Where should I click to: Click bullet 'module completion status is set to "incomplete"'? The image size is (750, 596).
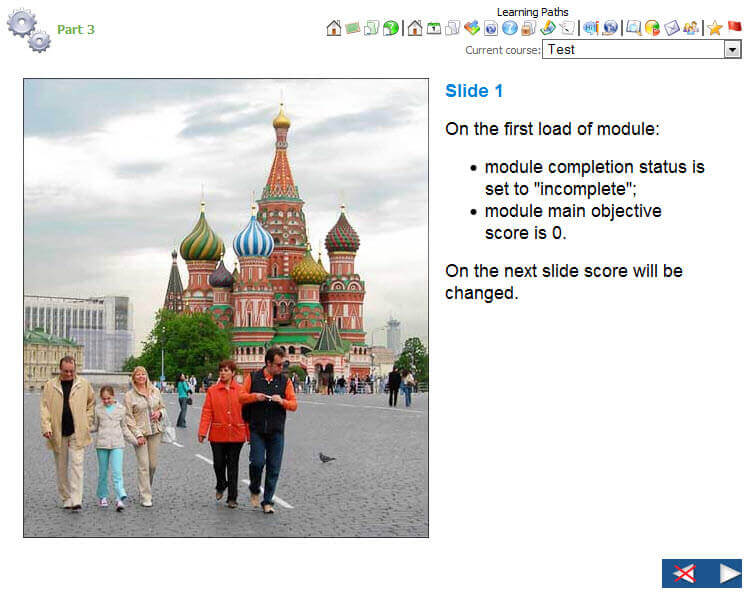[x=595, y=178]
